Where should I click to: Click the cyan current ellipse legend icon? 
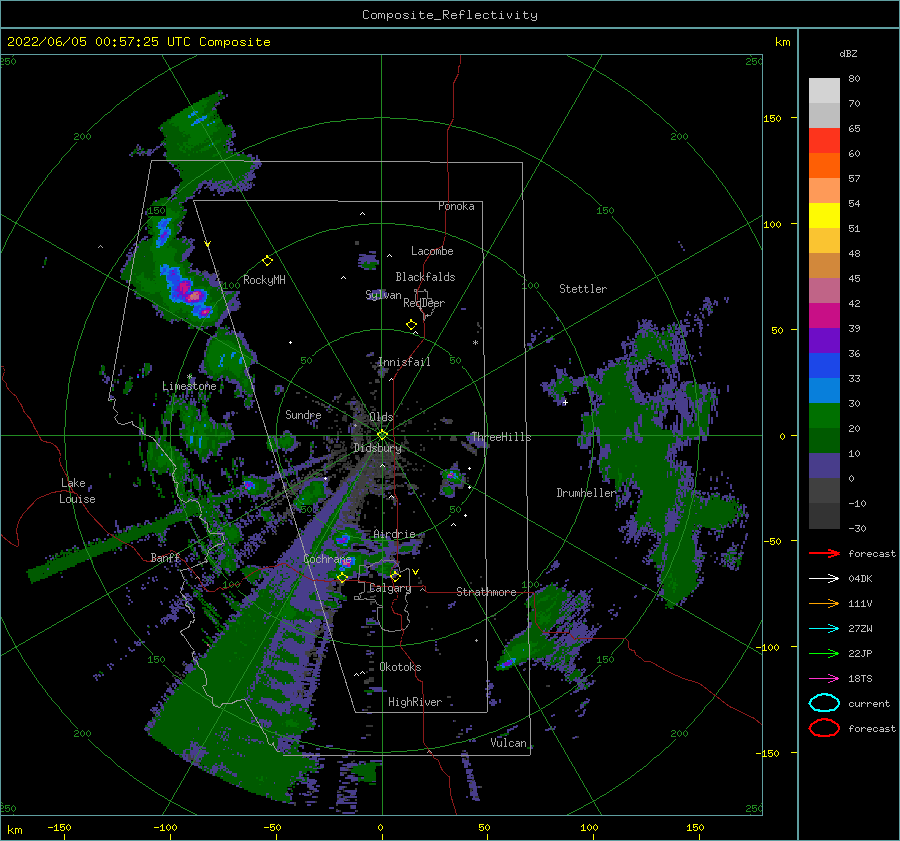(x=824, y=703)
